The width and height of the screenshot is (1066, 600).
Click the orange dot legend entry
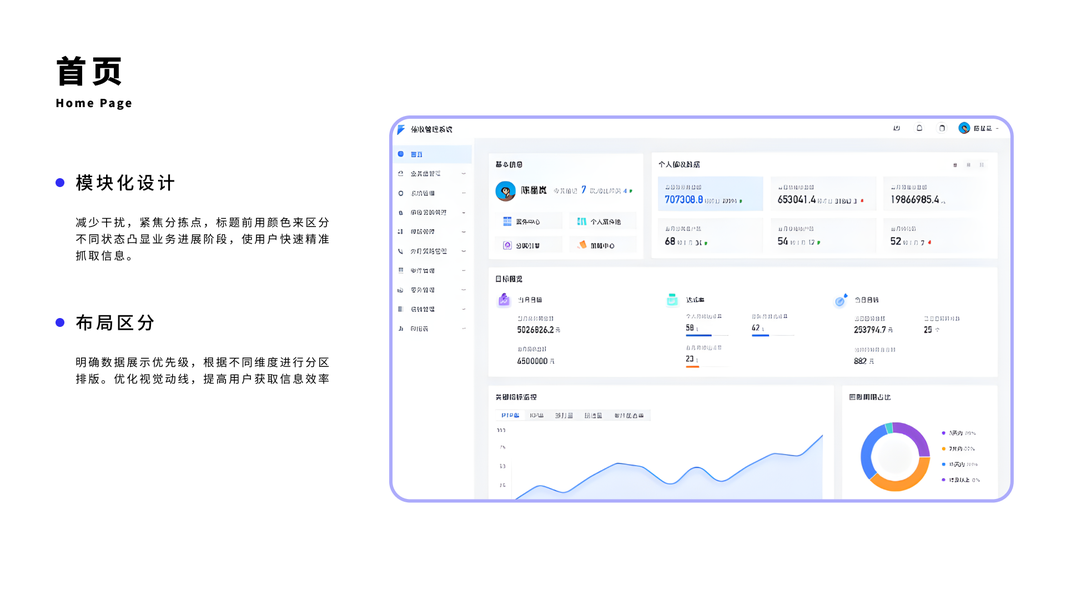(959, 448)
